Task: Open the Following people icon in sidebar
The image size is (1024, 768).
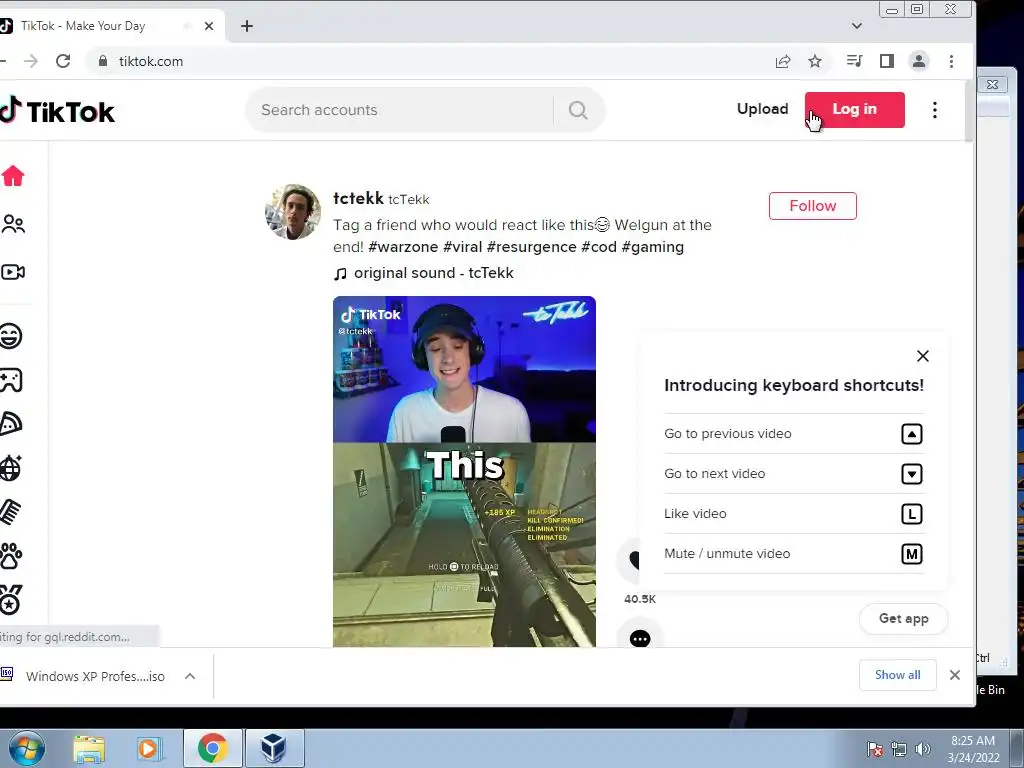Action: point(12,224)
